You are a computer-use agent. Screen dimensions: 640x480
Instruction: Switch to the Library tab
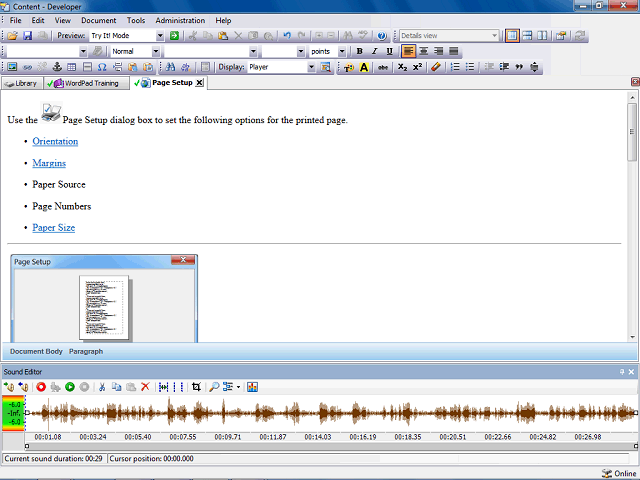pos(22,83)
